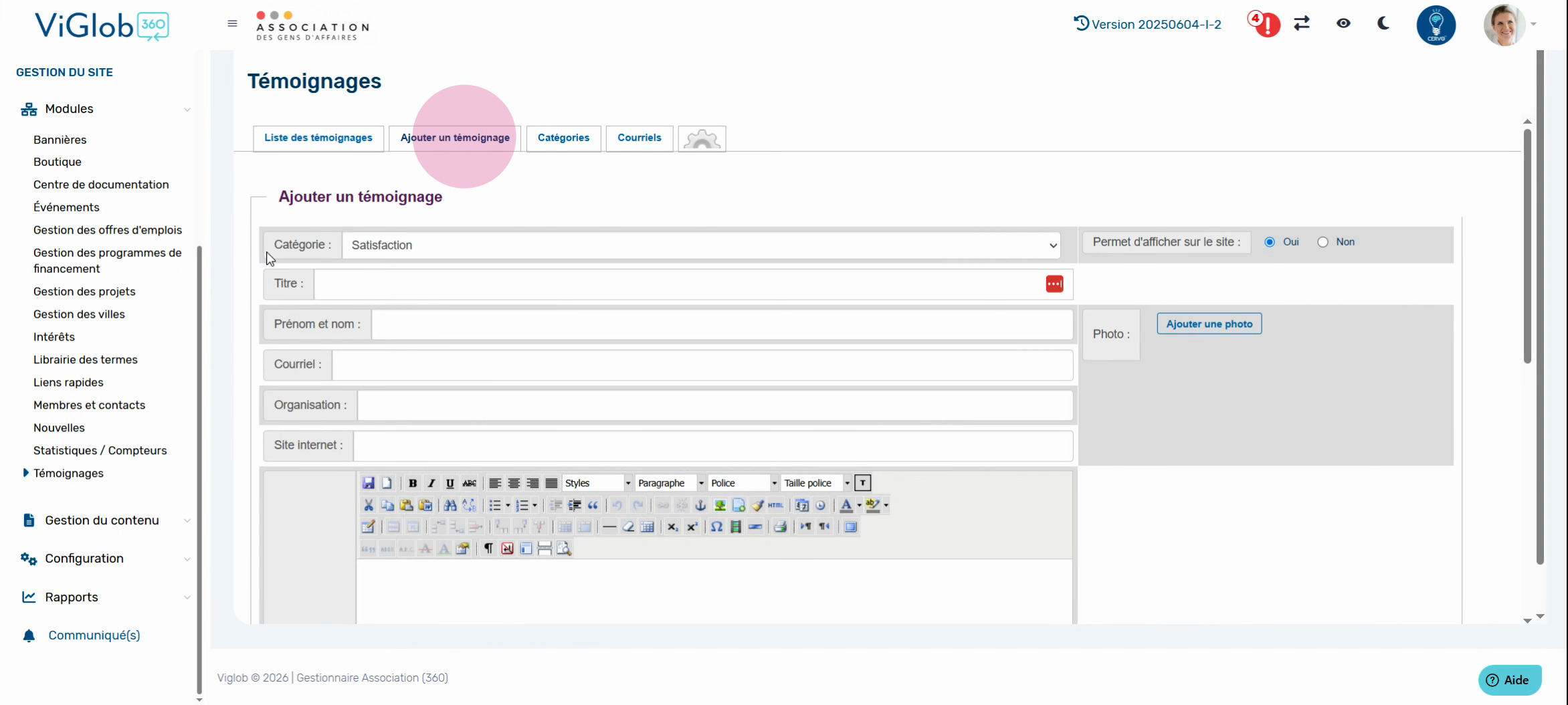
Task: Switch to Ajouter un témoignage tab
Action: pos(455,138)
